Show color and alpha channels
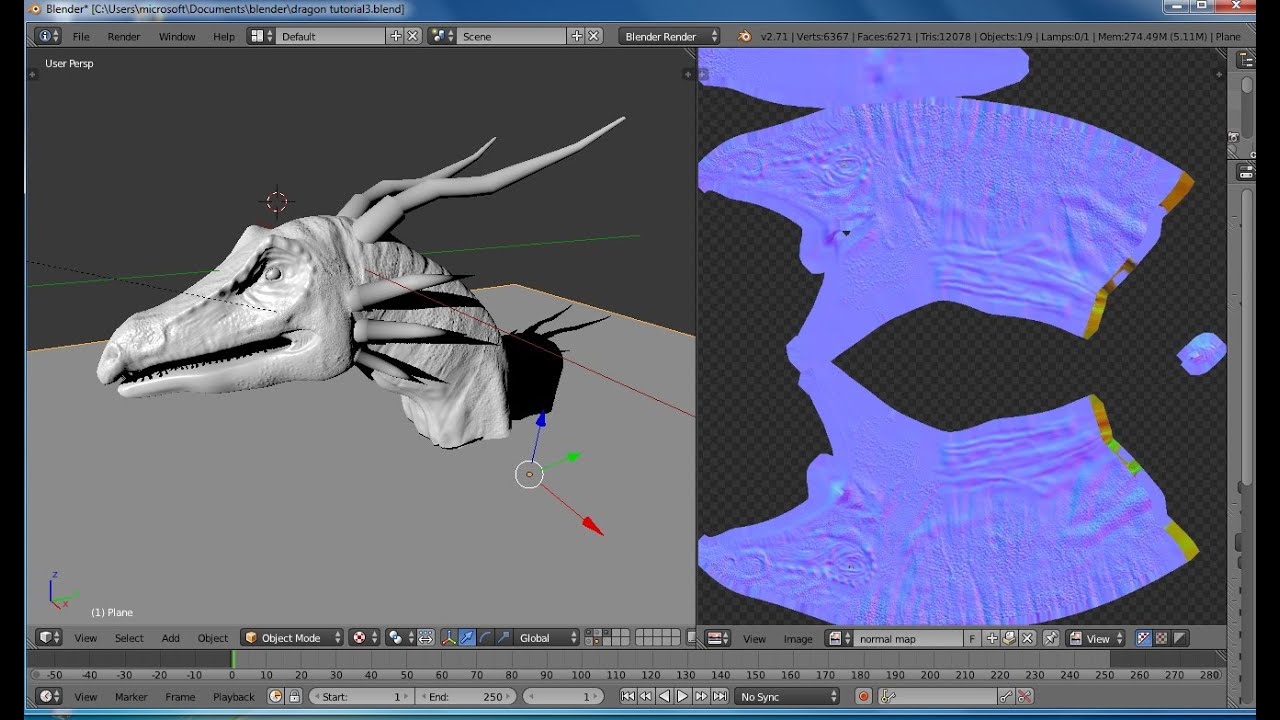Screen dimensions: 1280x720 (1144, 638)
